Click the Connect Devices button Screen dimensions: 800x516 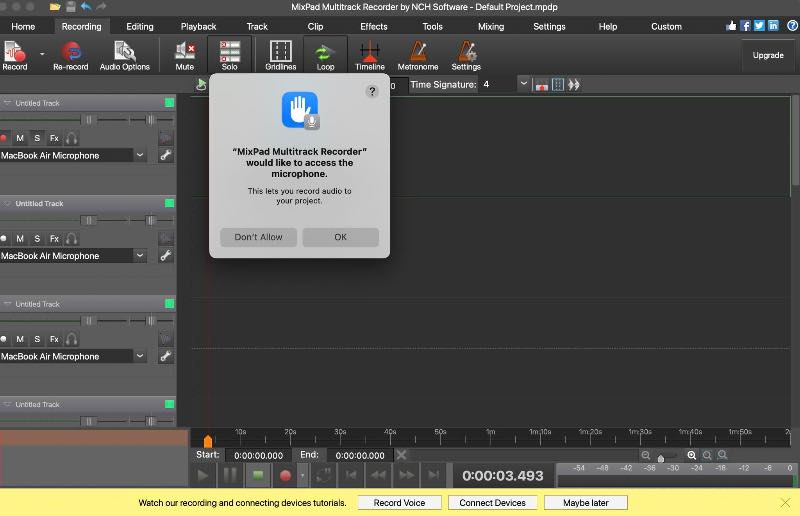tap(492, 502)
